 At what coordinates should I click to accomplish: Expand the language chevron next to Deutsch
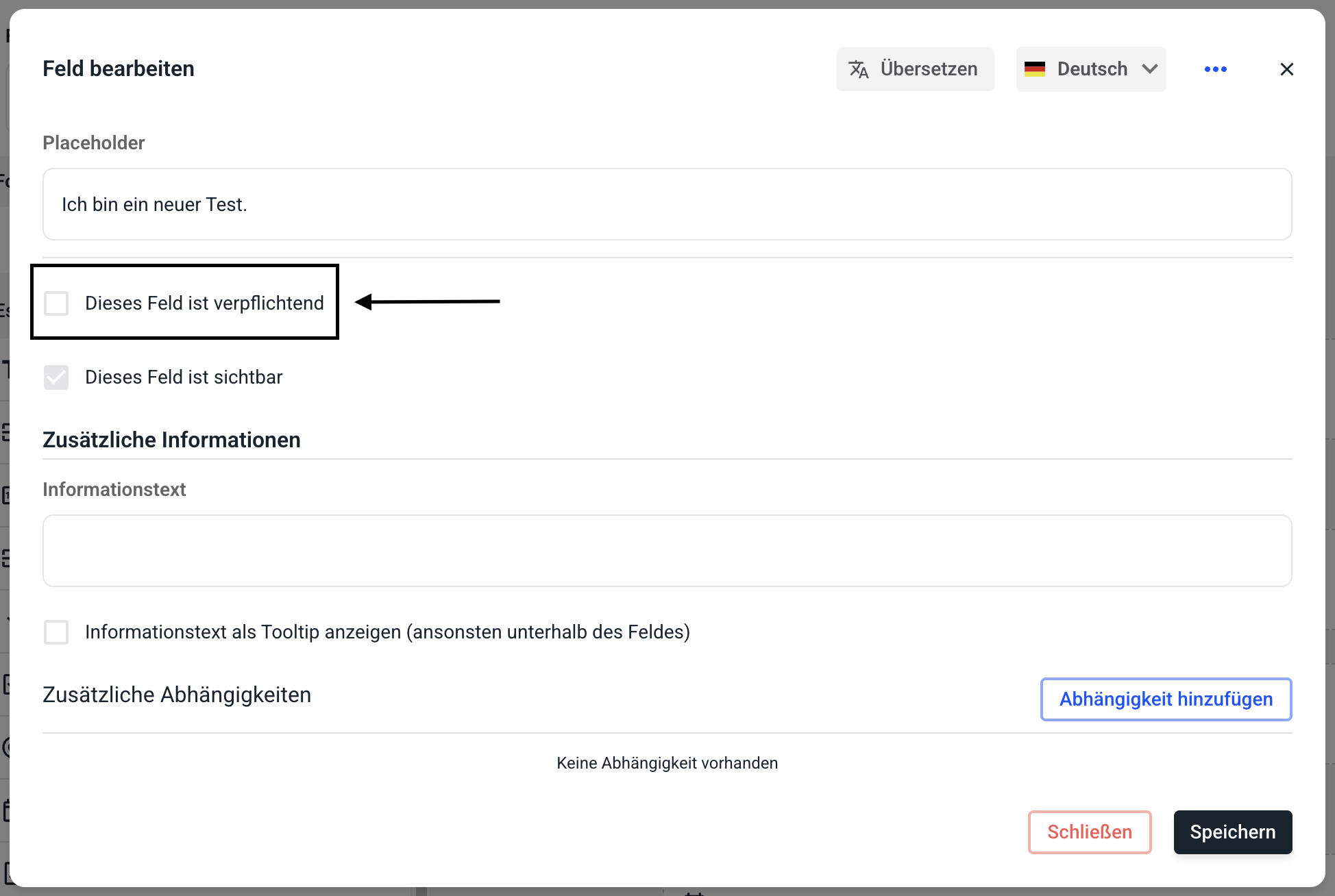tap(1150, 69)
